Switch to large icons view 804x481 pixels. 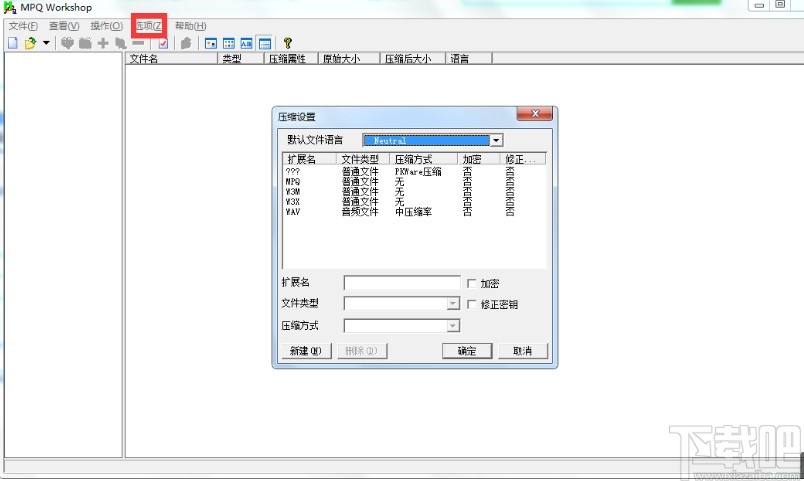point(211,44)
